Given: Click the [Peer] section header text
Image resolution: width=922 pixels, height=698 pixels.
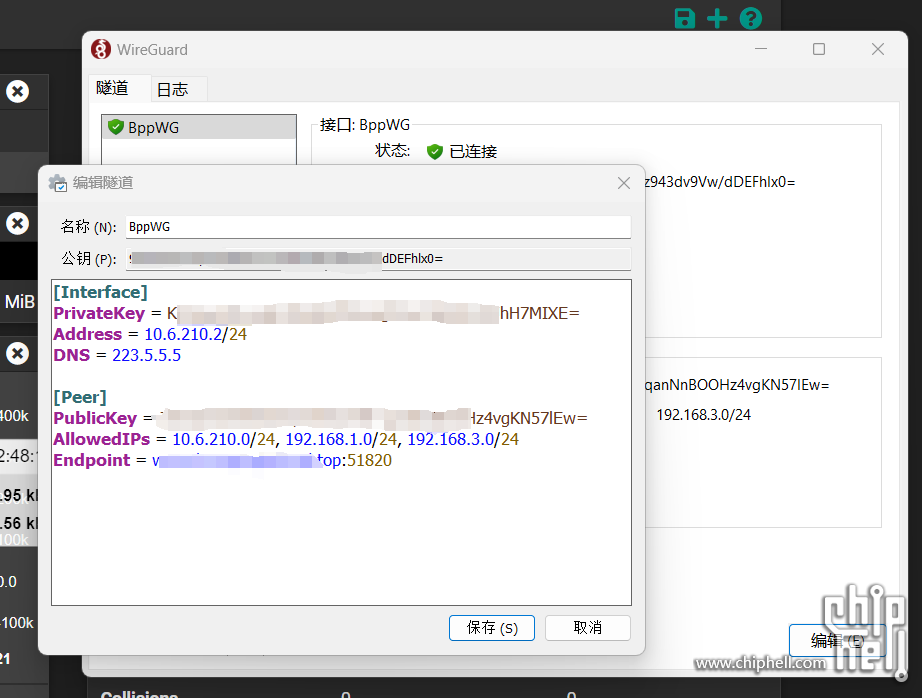Looking at the screenshot, I should pyautogui.click(x=80, y=397).
